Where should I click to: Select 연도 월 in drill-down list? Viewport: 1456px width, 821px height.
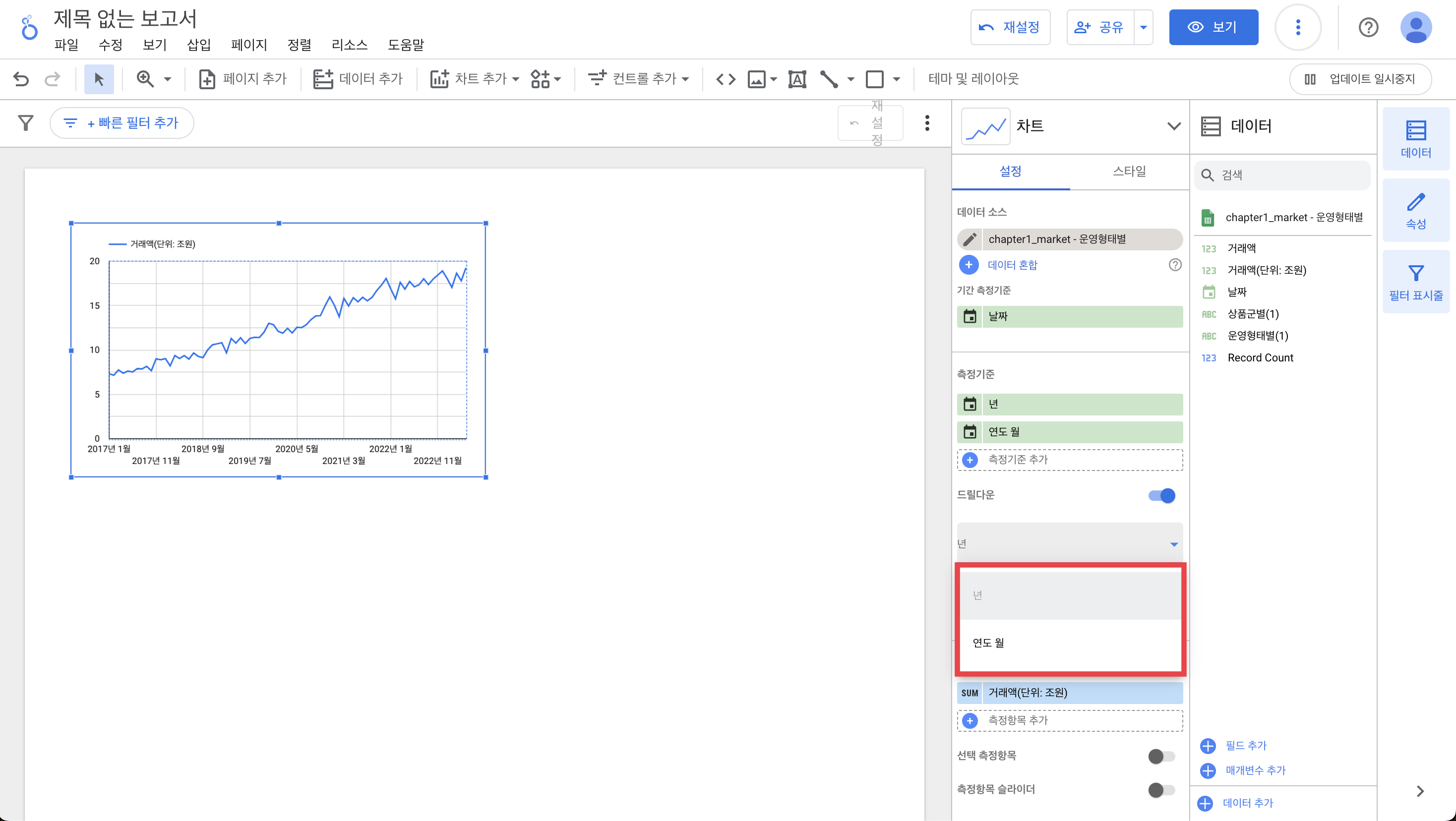pos(988,643)
